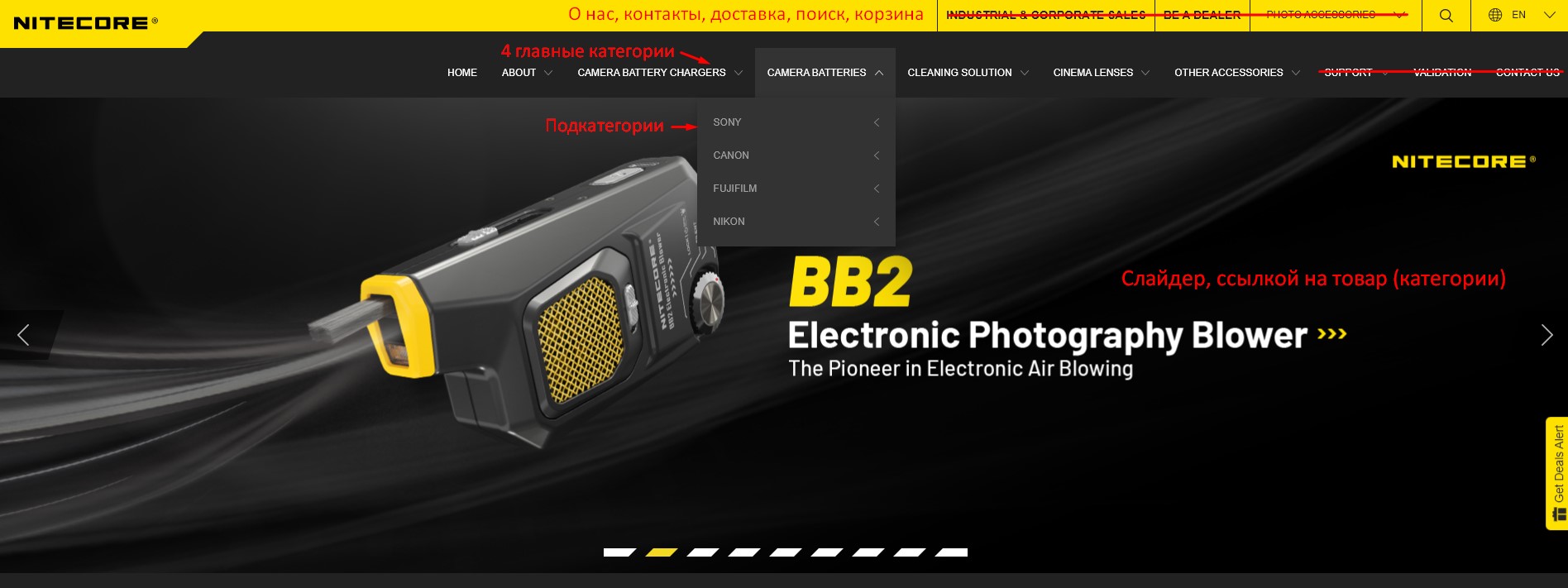Go to next slide arrow
The image size is (1568, 588).
tap(1546, 335)
